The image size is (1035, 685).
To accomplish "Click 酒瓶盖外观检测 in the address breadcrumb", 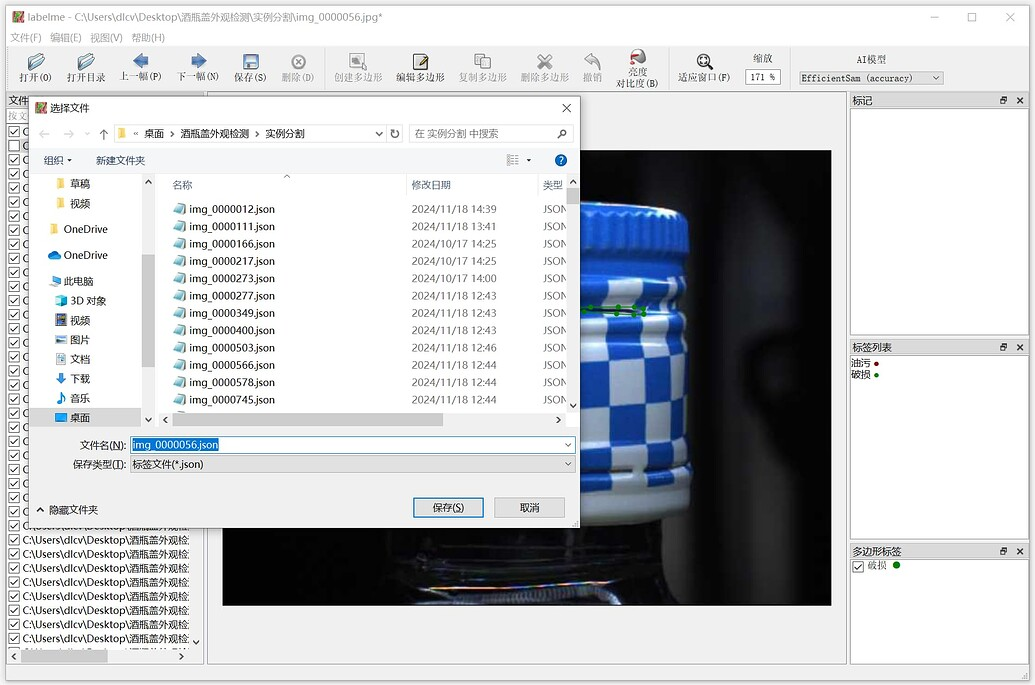I will (x=215, y=134).
